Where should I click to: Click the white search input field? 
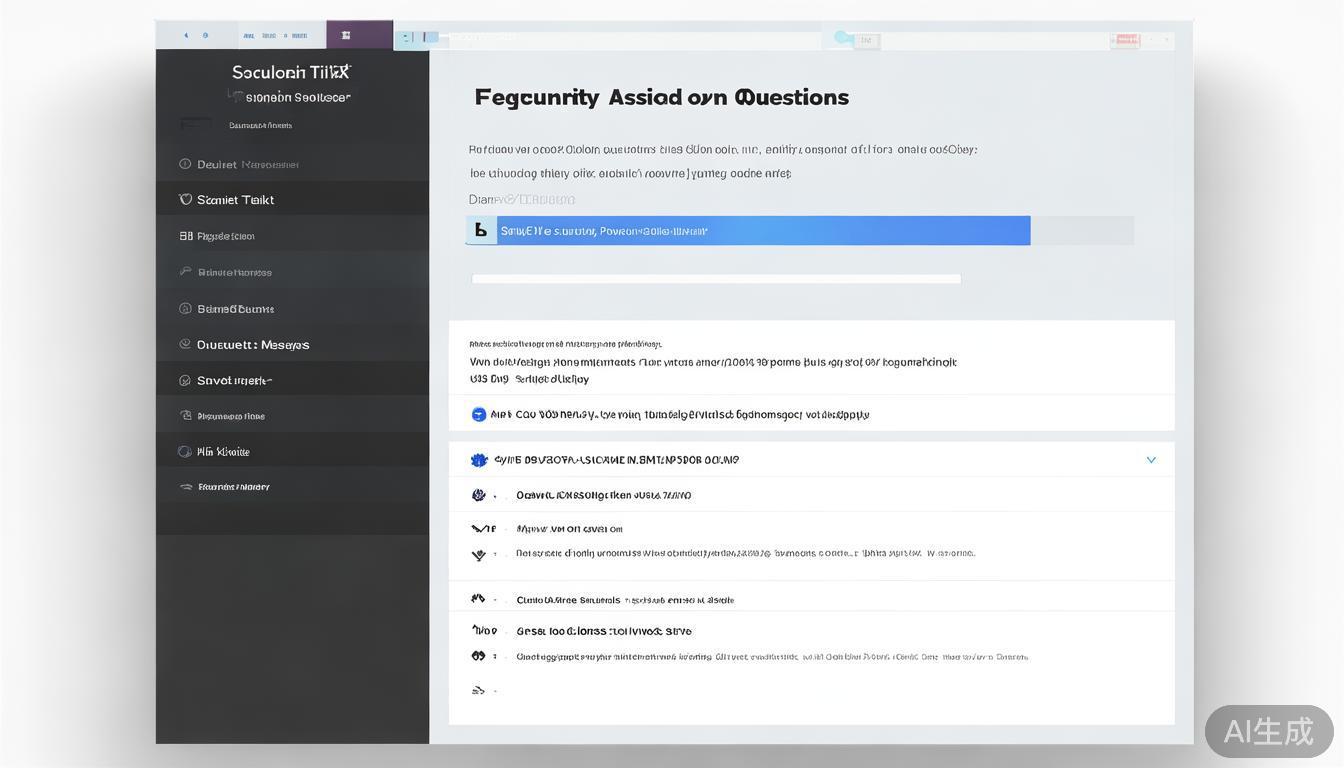click(x=716, y=279)
